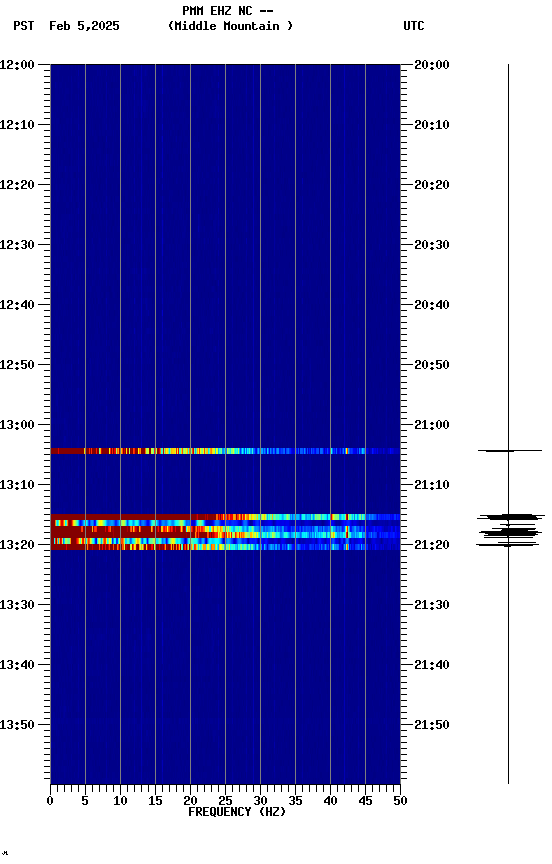Click the '13:30' PST time label
The image size is (552, 864).
(x=17, y=605)
